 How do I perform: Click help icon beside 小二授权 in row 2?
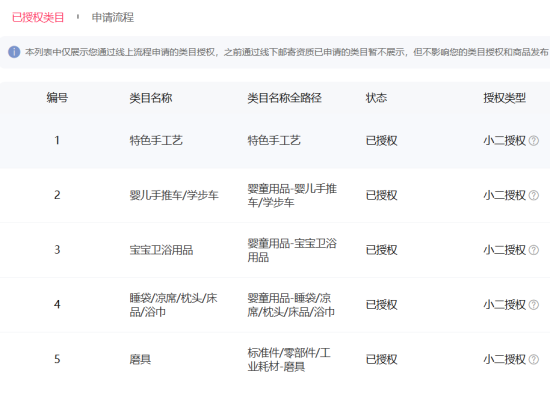534,195
